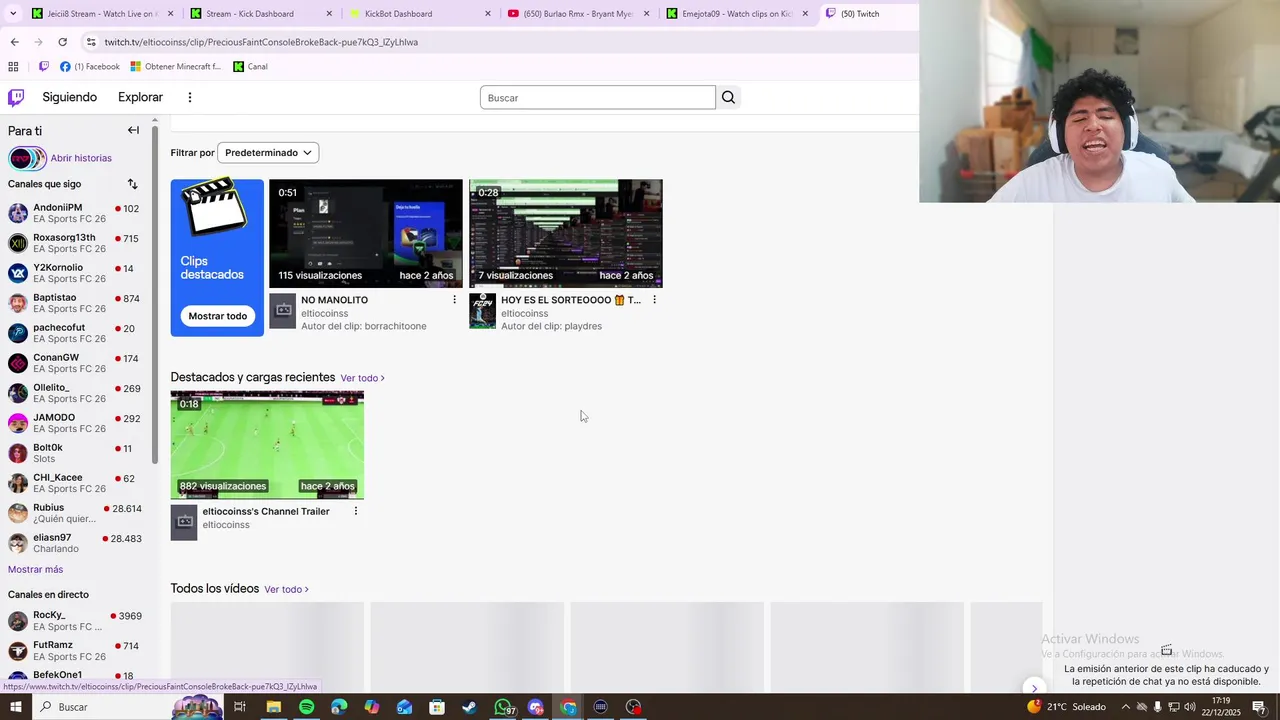Click the taskbar volume icon

point(1190,707)
